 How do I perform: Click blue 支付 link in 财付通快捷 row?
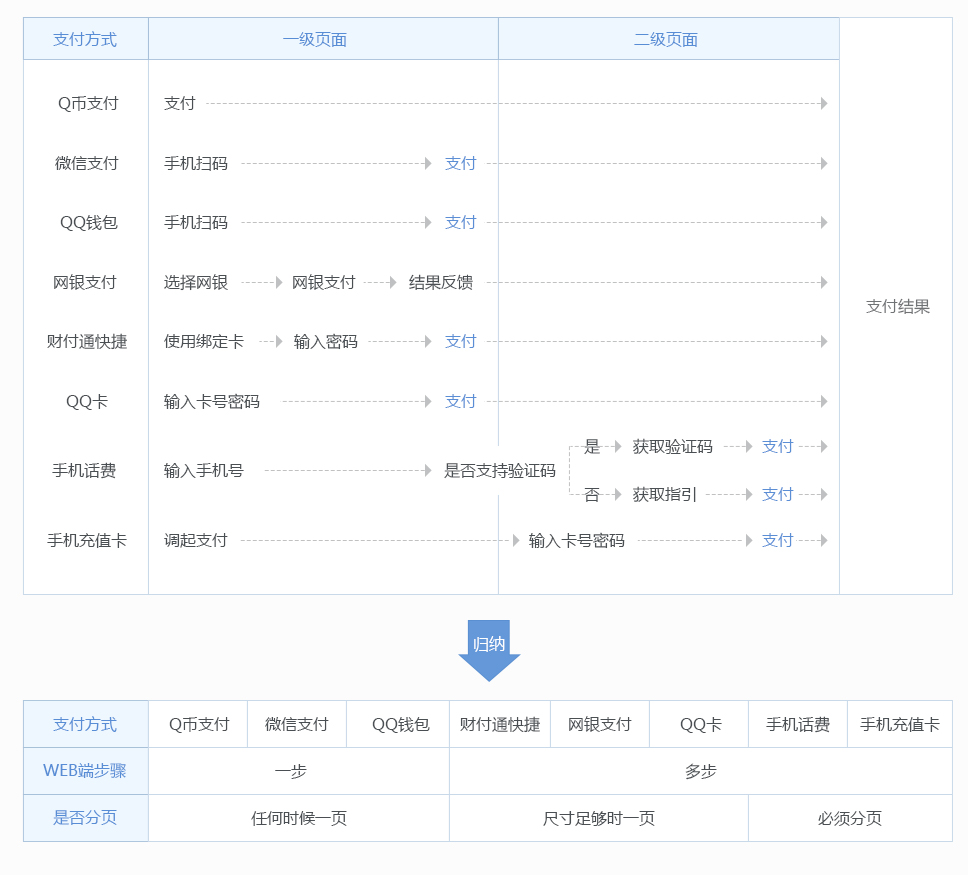(461, 341)
